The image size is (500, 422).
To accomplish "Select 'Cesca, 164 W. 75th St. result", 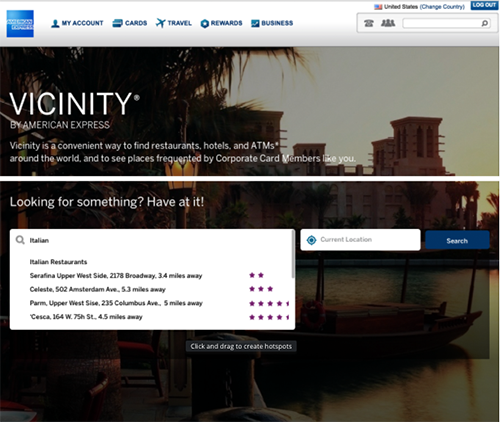I will click(x=86, y=317).
